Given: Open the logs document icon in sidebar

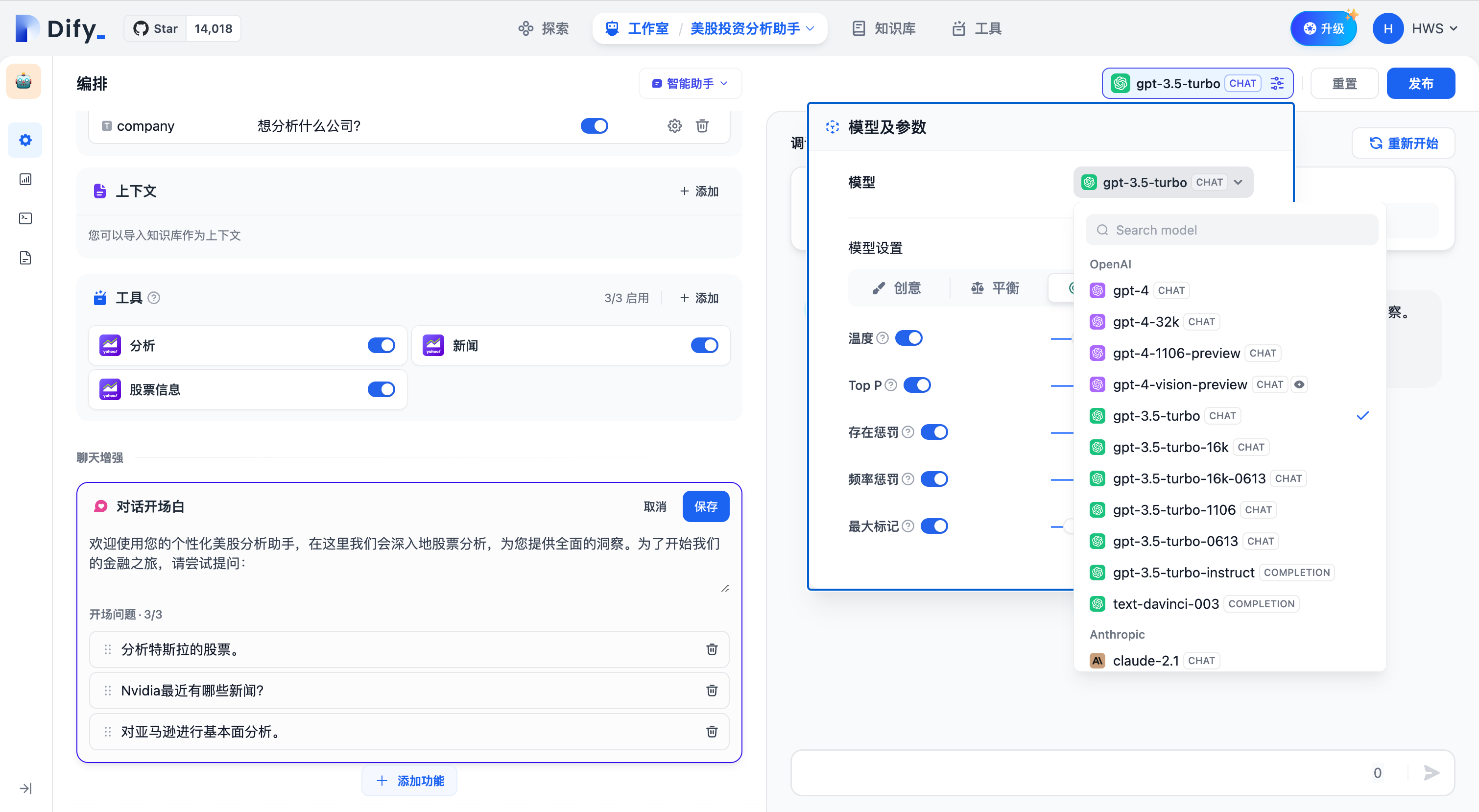Looking at the screenshot, I should (x=25, y=257).
